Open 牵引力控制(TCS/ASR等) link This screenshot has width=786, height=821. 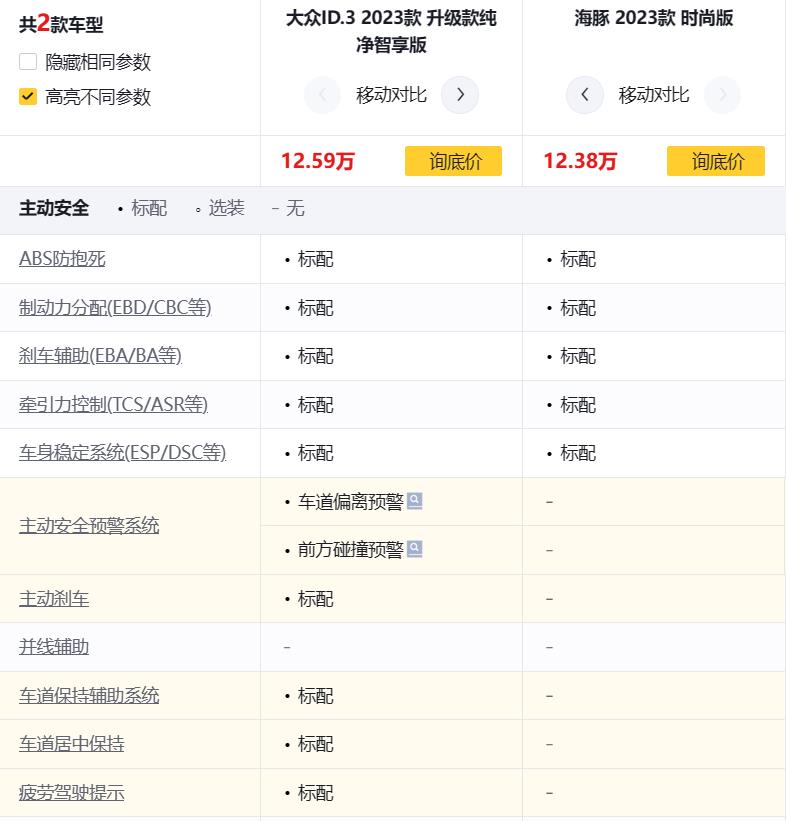click(114, 404)
